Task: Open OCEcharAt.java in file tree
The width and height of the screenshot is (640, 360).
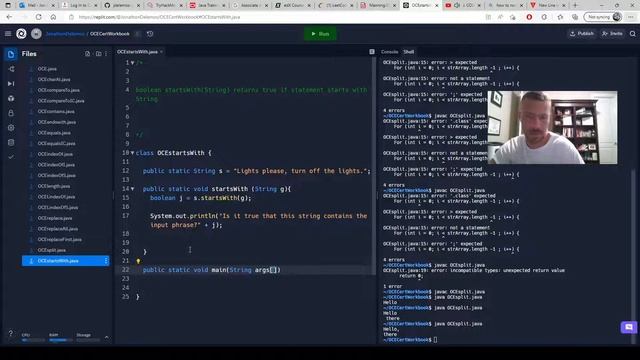Action: pos(54,80)
